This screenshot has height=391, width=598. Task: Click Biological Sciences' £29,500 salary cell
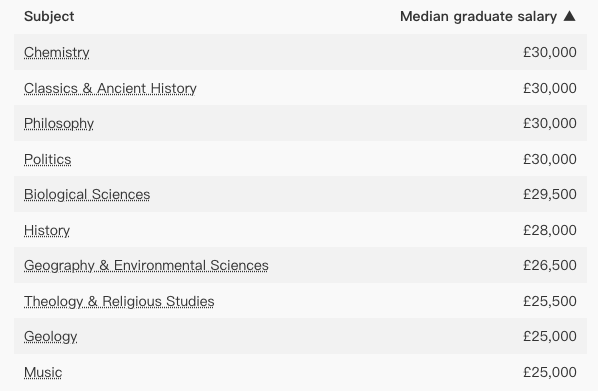pyautogui.click(x=550, y=194)
